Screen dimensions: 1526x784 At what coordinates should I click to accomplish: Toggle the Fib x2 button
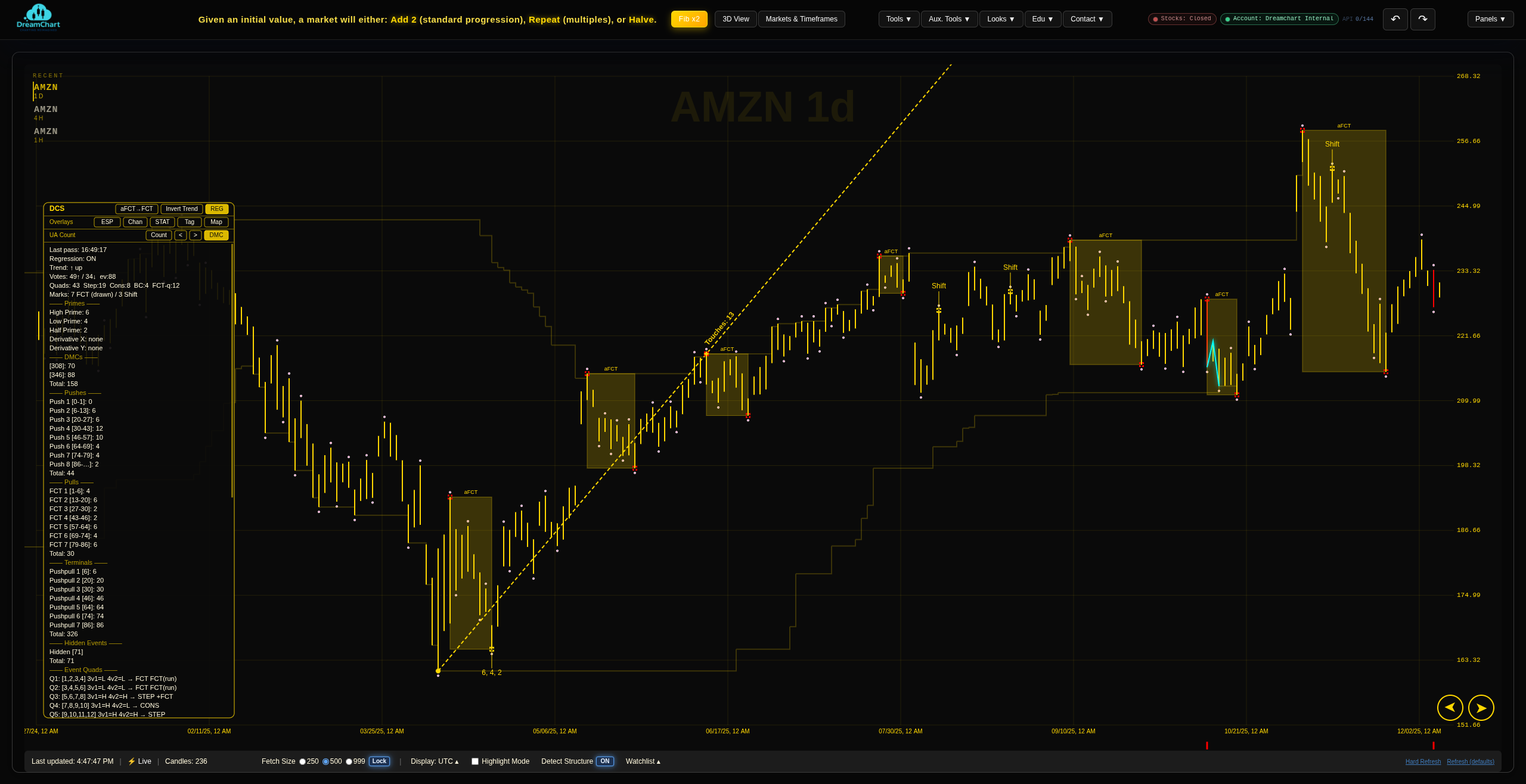689,19
